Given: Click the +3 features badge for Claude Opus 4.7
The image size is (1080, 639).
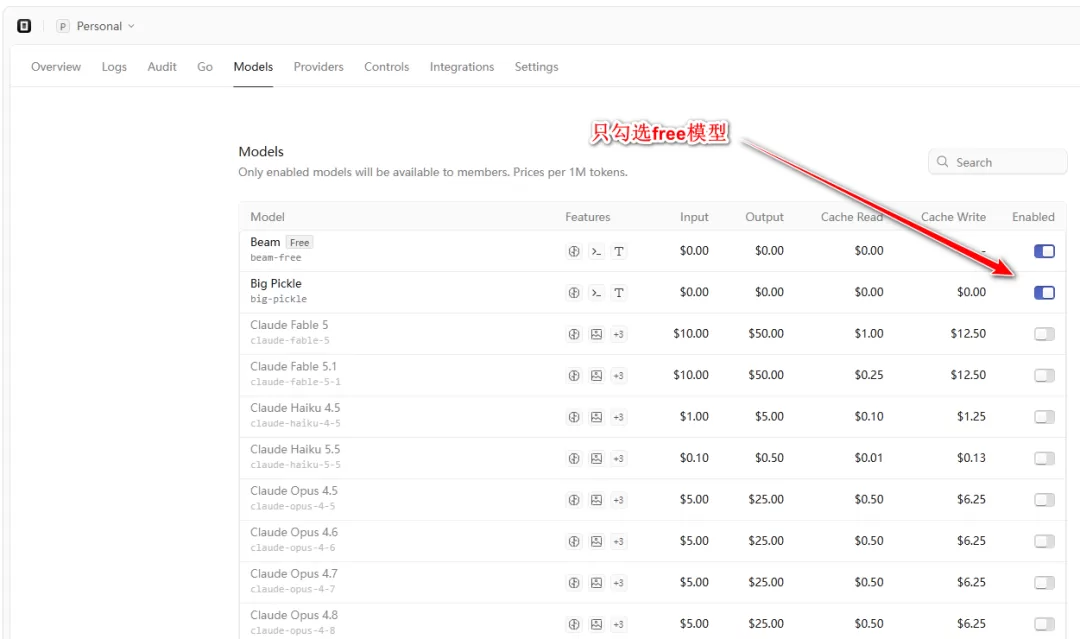Looking at the screenshot, I should pyautogui.click(x=619, y=583).
